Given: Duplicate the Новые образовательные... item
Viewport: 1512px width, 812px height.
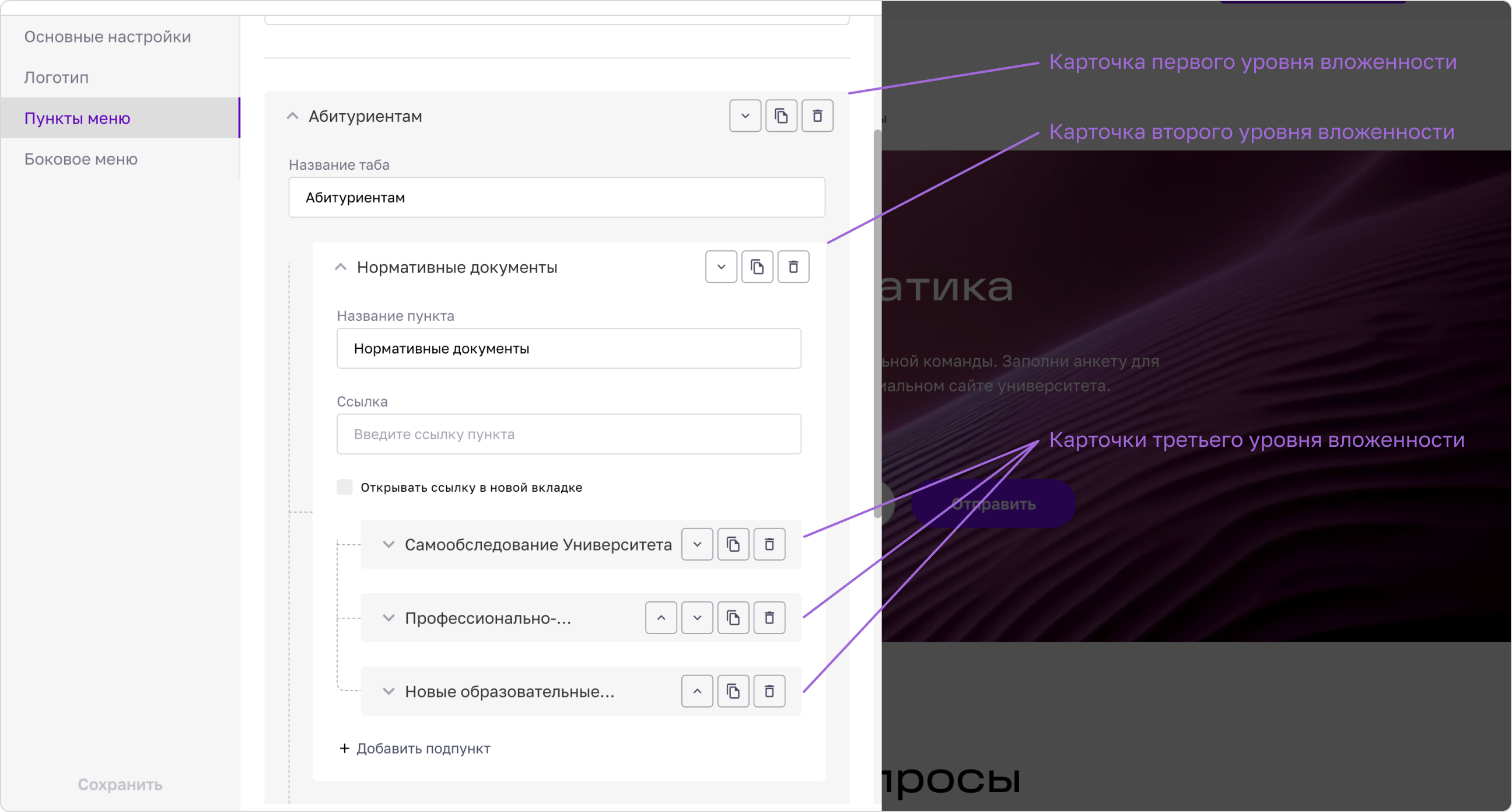Looking at the screenshot, I should point(733,691).
